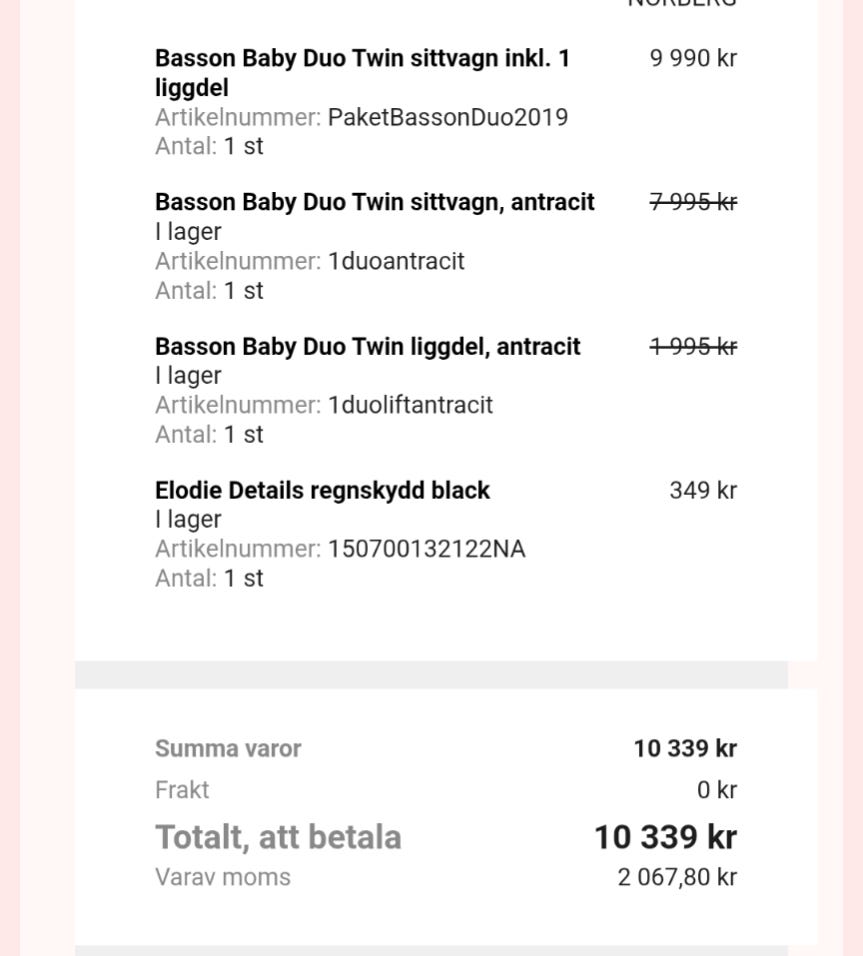
Task: Click the 2 067,80 kr VAT amount
Action: (x=676, y=877)
